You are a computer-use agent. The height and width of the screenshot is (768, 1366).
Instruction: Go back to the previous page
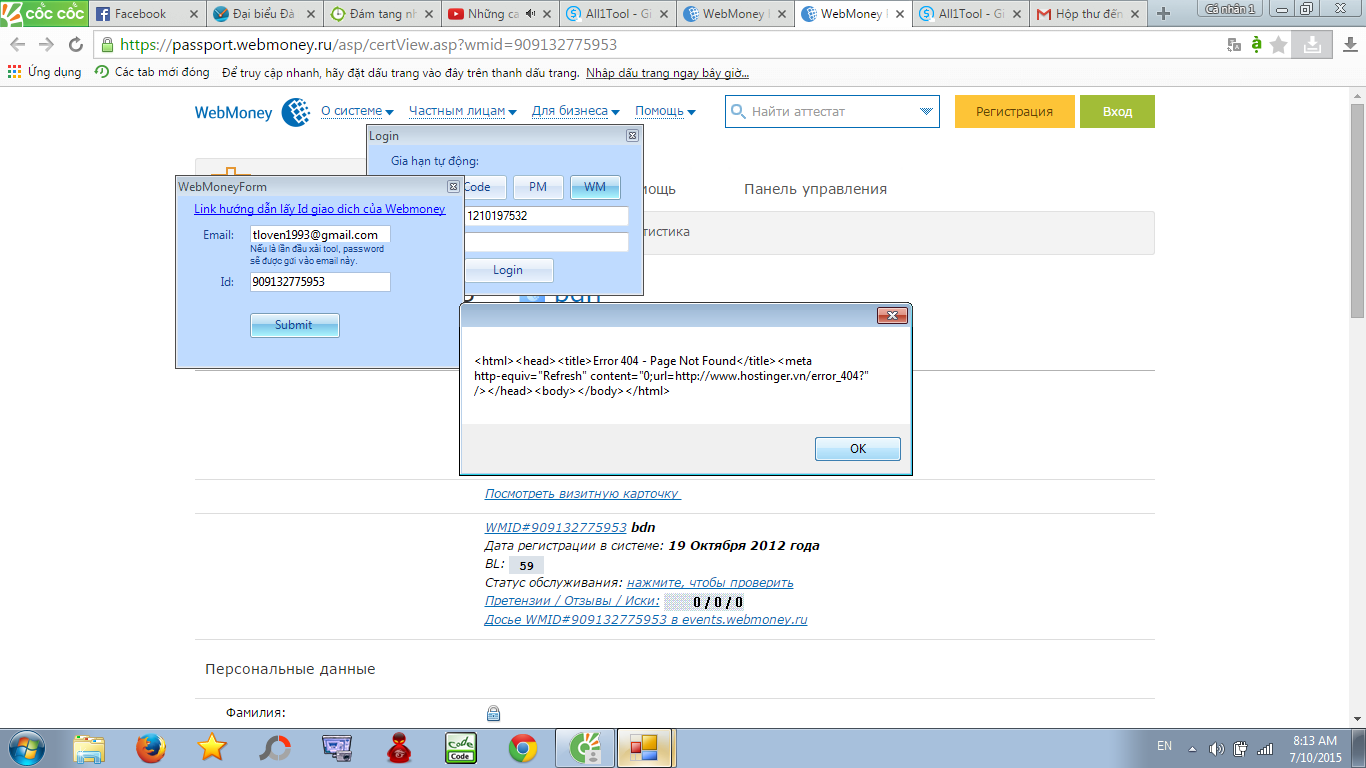click(x=17, y=45)
